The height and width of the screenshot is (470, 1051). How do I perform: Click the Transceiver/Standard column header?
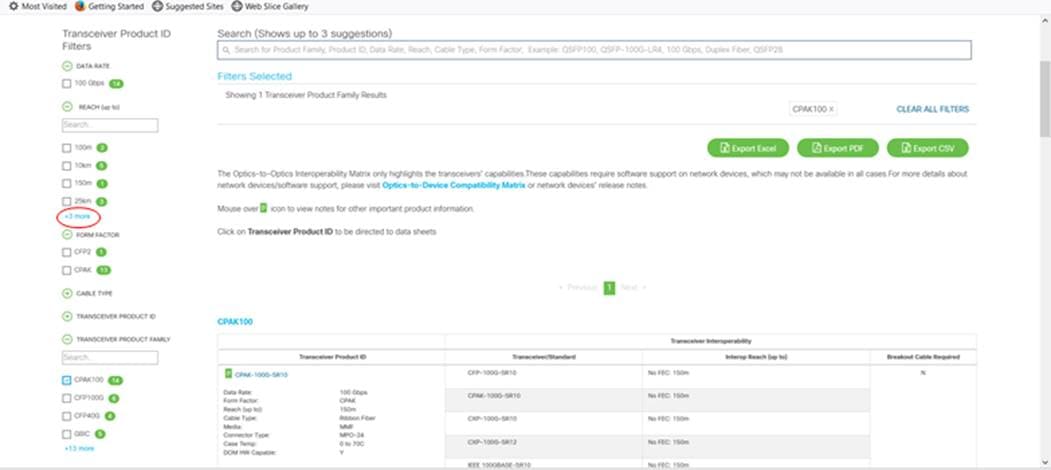pos(544,357)
